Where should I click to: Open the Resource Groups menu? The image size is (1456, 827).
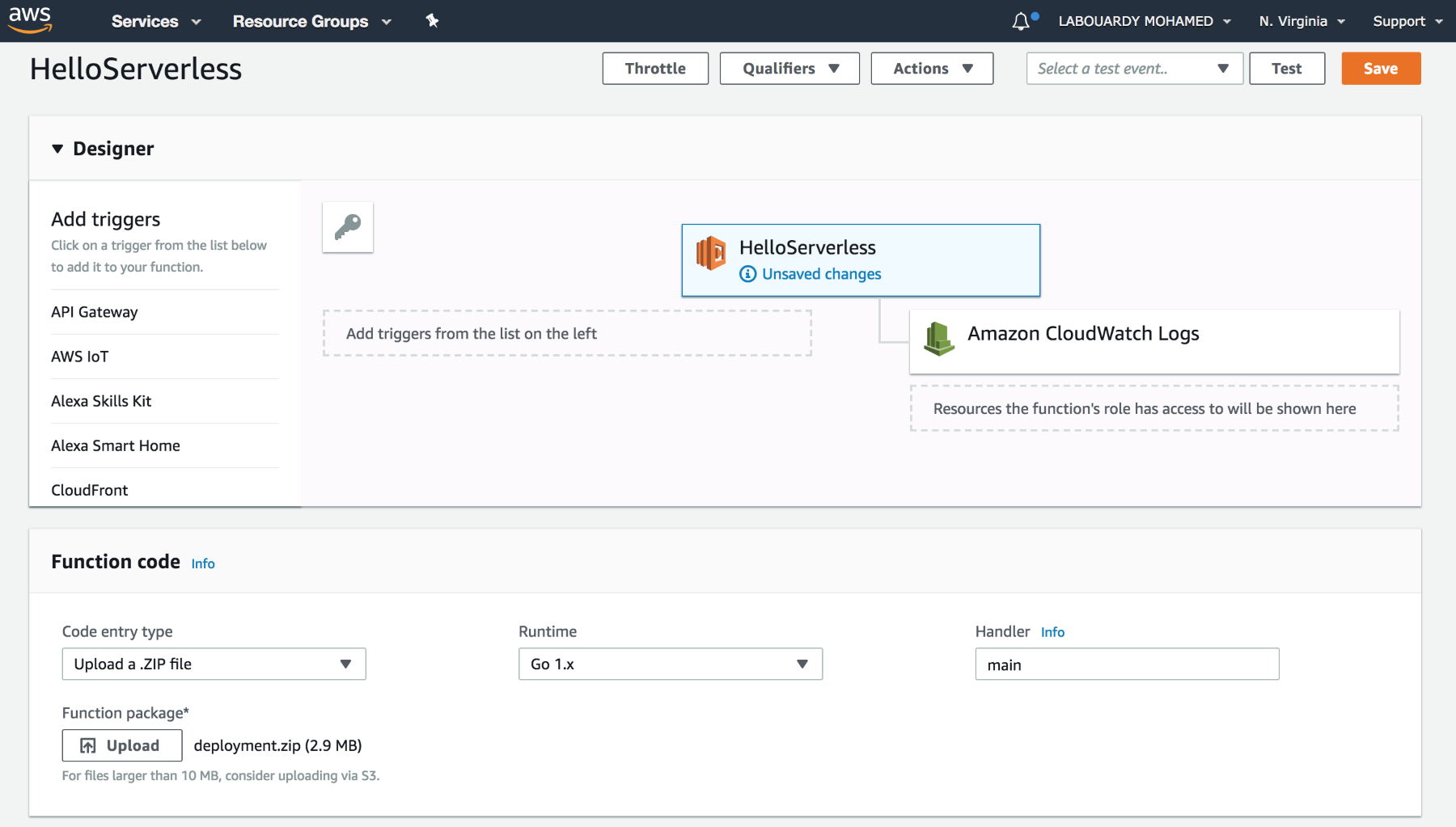click(312, 21)
